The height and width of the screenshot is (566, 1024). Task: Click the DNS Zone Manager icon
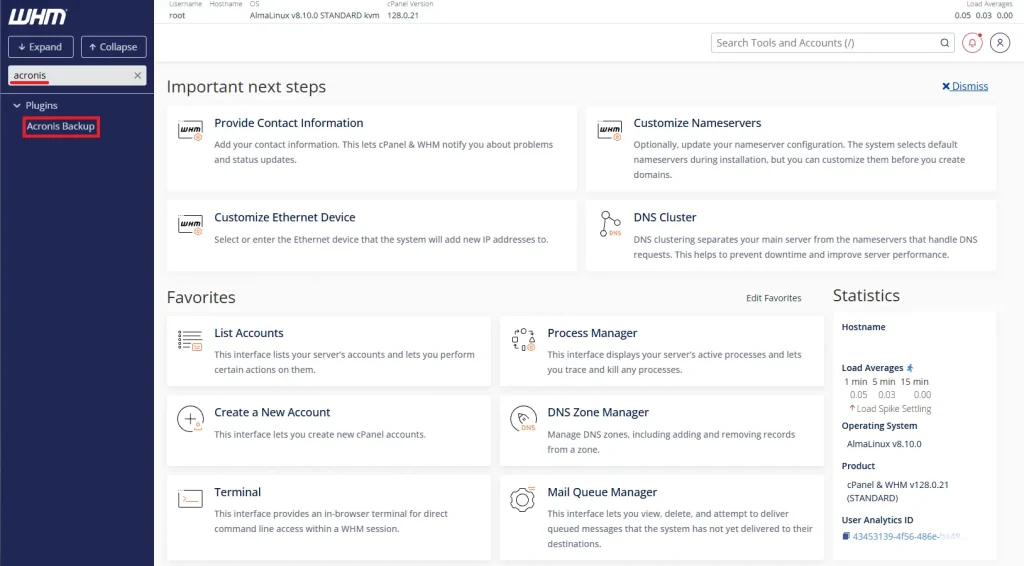tap(523, 420)
